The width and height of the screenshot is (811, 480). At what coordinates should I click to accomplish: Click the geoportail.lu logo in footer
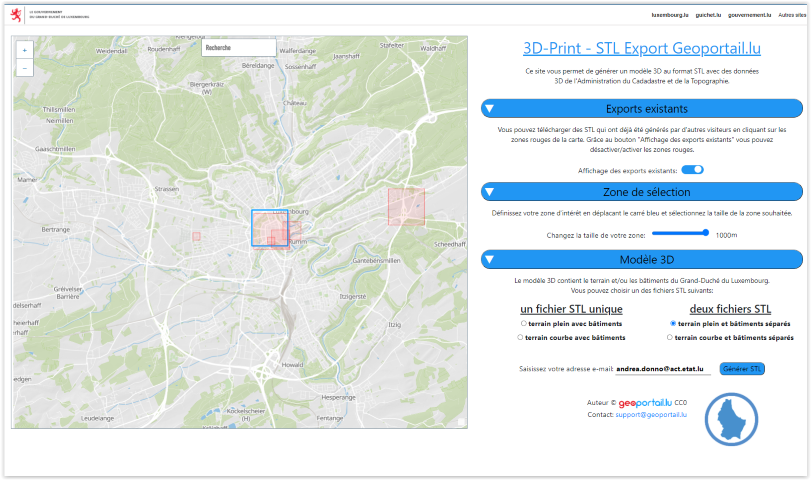(646, 402)
